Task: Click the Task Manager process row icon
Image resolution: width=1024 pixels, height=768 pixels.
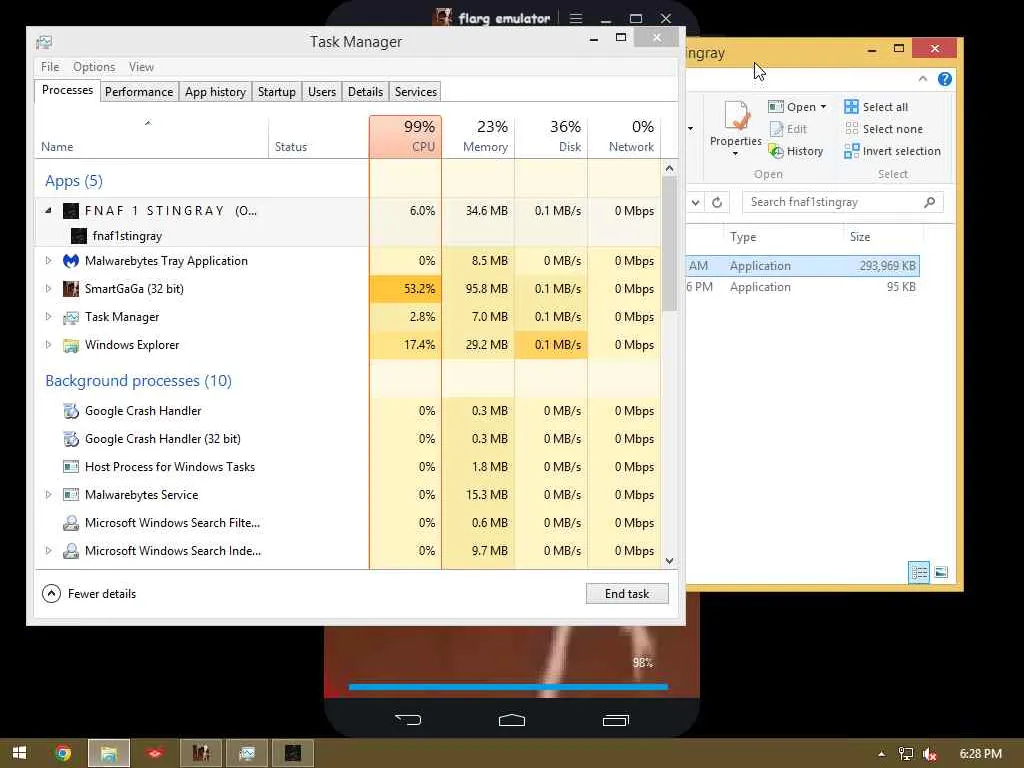Action: pyautogui.click(x=71, y=317)
